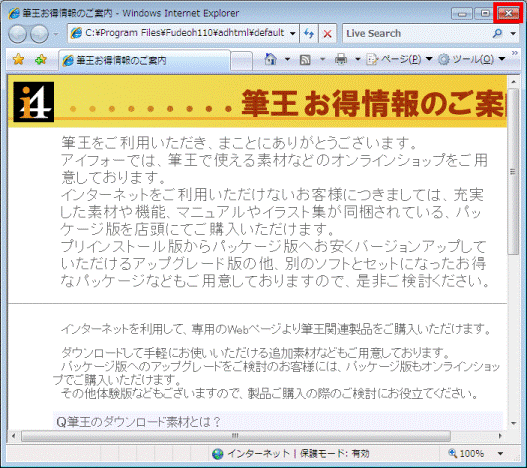The image size is (527, 468).
Task: Open the zoom level dropdown arrow
Action: click(500, 454)
